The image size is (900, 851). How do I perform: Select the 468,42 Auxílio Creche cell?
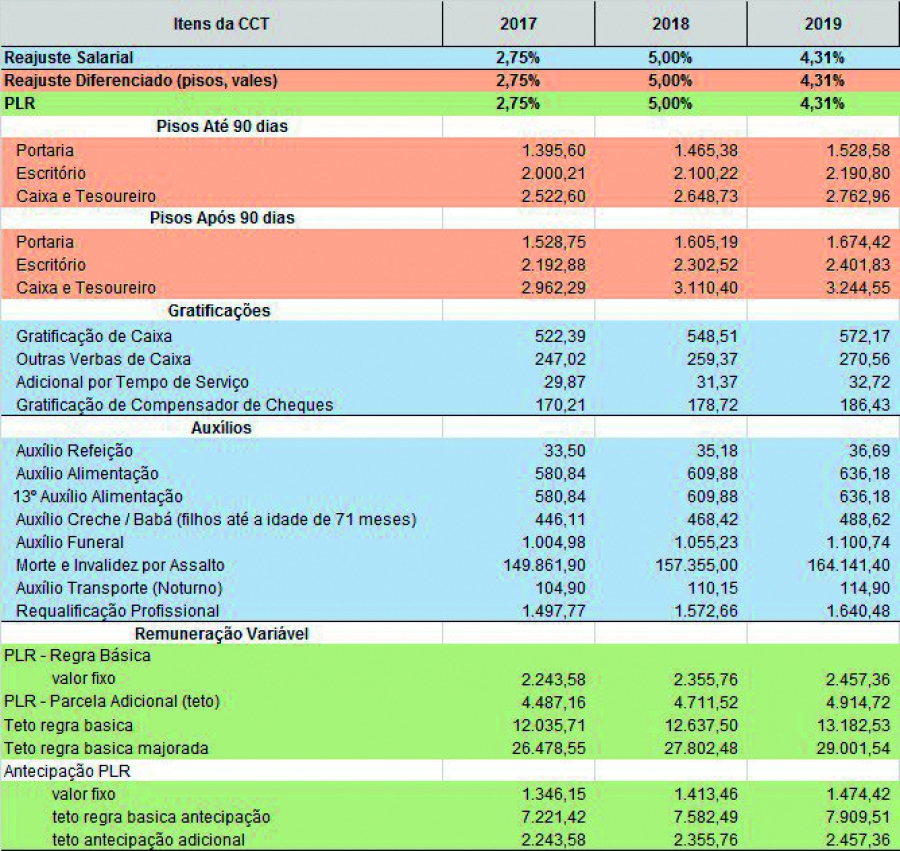(x=712, y=520)
